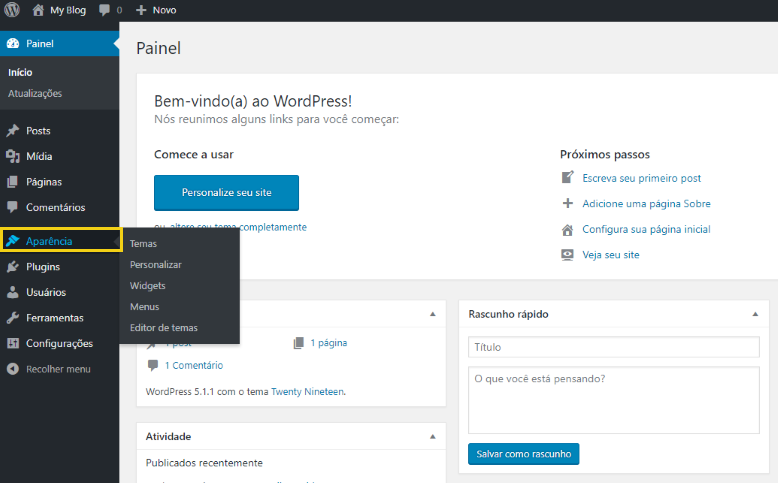
Task: Focus the Título input field
Action: click(x=614, y=347)
